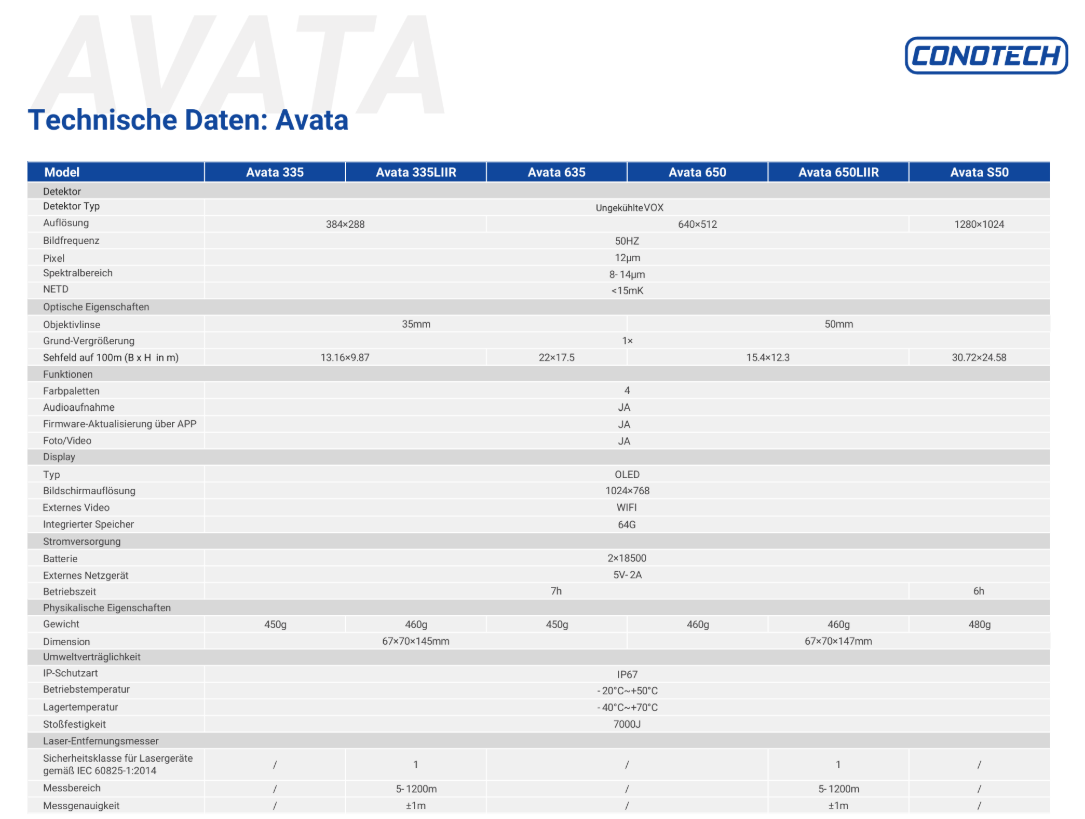1085x819 pixels.
Task: Select the 6h operating time value
Action: [x=979, y=591]
